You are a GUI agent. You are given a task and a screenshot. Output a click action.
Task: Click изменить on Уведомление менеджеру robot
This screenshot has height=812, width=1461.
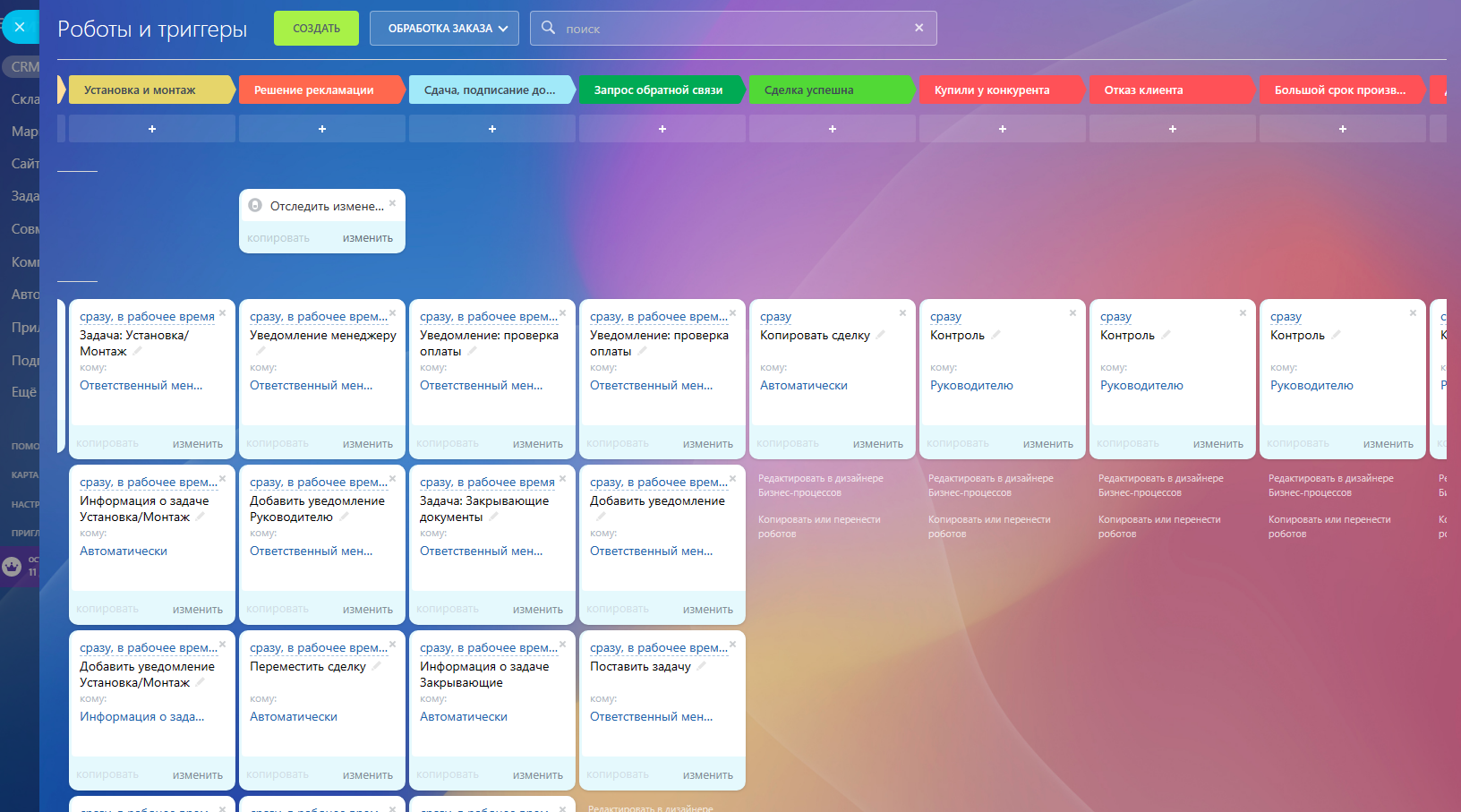click(368, 444)
